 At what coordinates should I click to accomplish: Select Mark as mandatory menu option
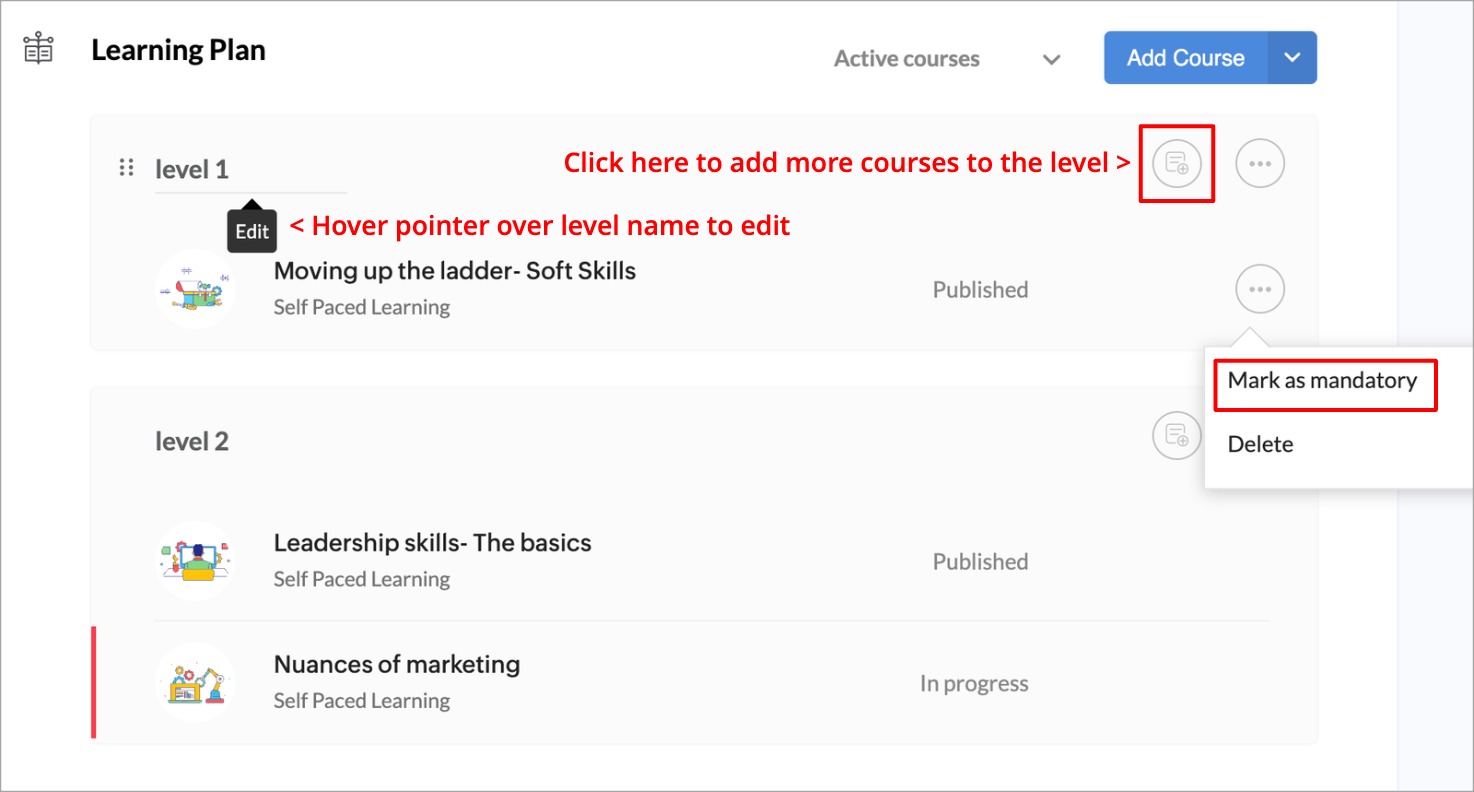(x=1322, y=381)
